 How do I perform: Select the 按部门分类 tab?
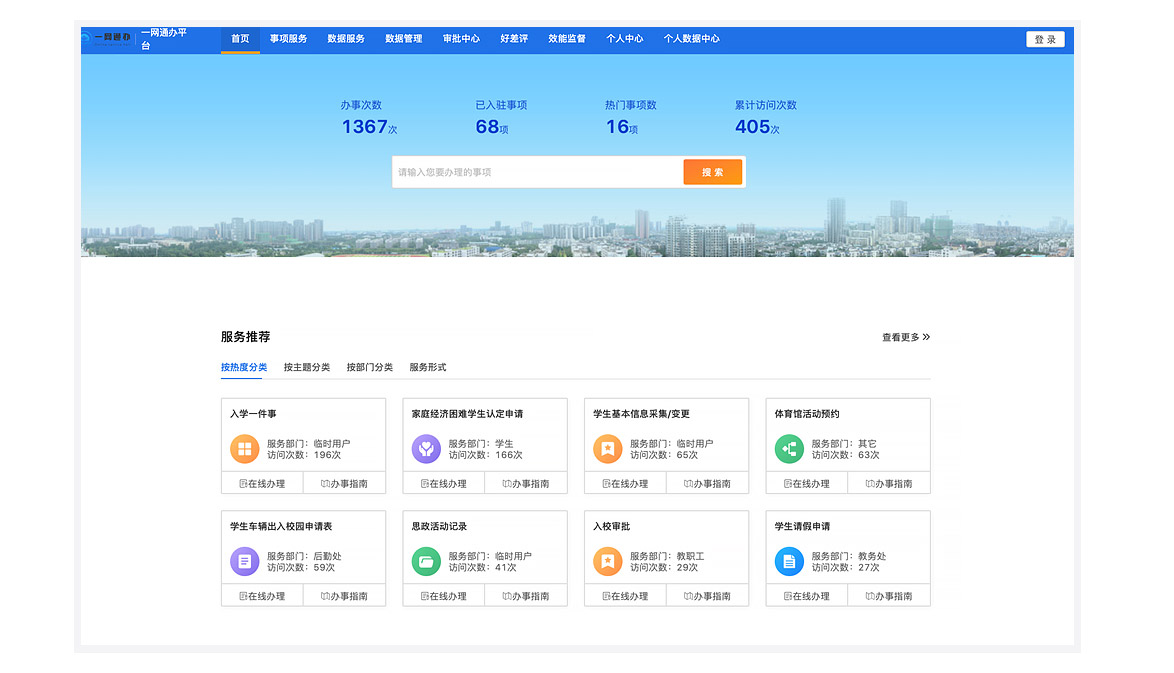tap(369, 367)
